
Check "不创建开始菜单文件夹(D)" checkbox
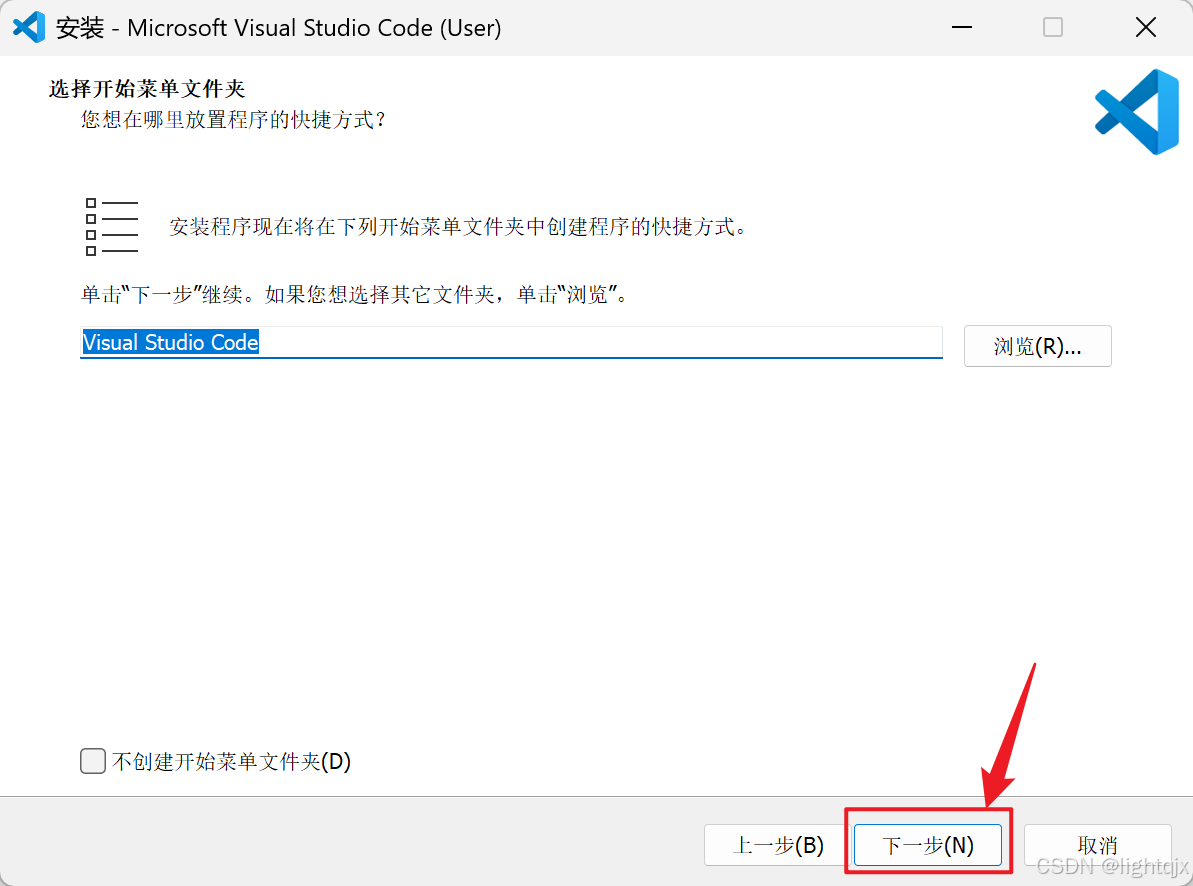(93, 760)
